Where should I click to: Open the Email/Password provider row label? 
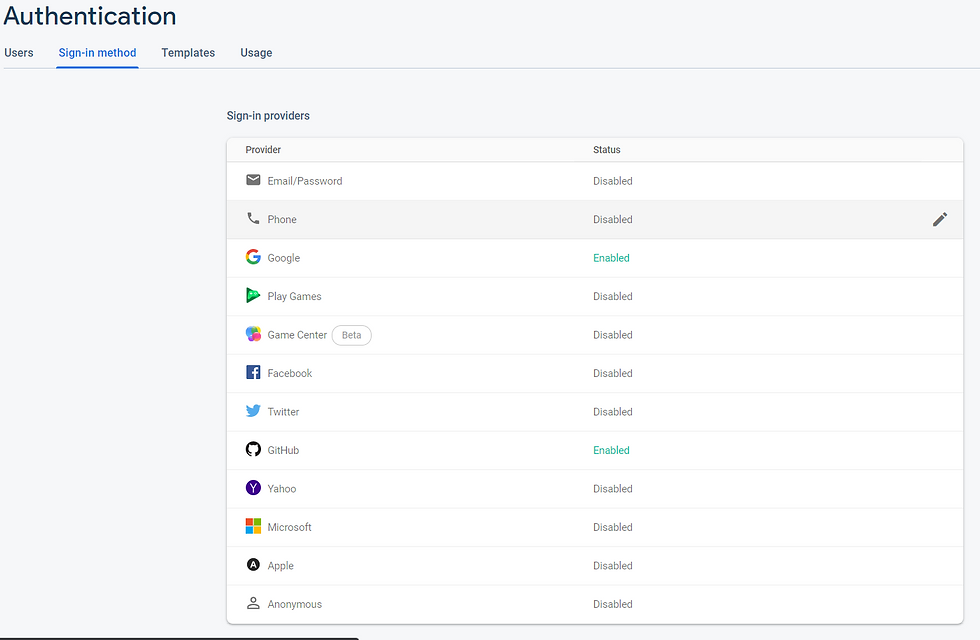(x=305, y=181)
